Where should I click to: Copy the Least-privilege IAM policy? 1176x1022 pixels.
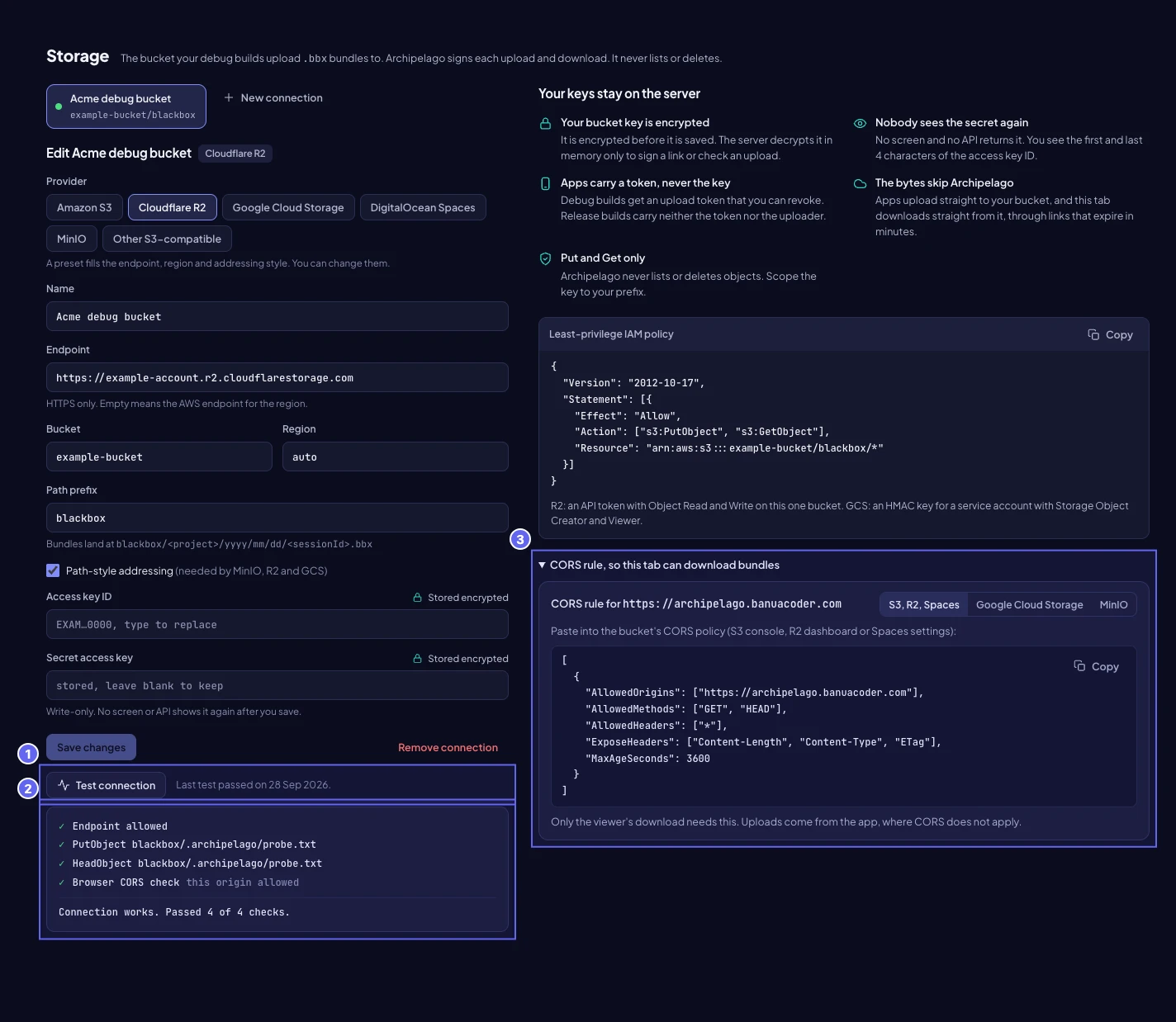coord(1110,334)
